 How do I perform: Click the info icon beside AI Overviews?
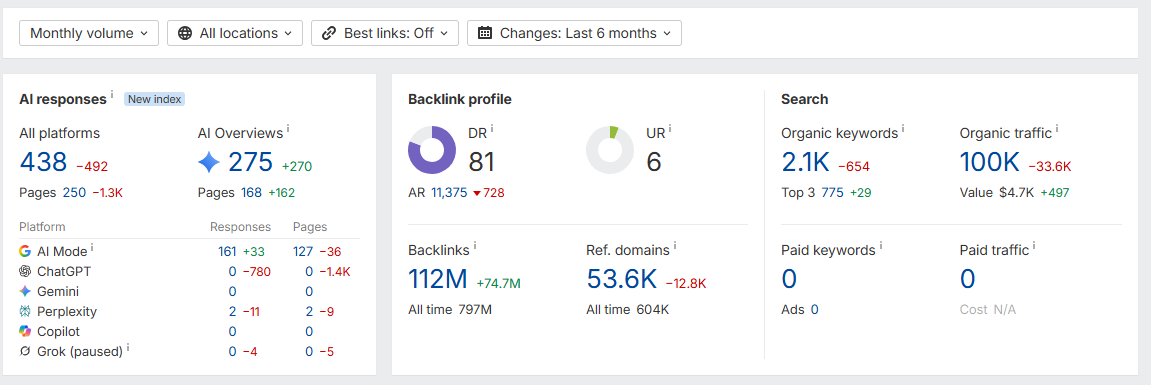[288, 129]
